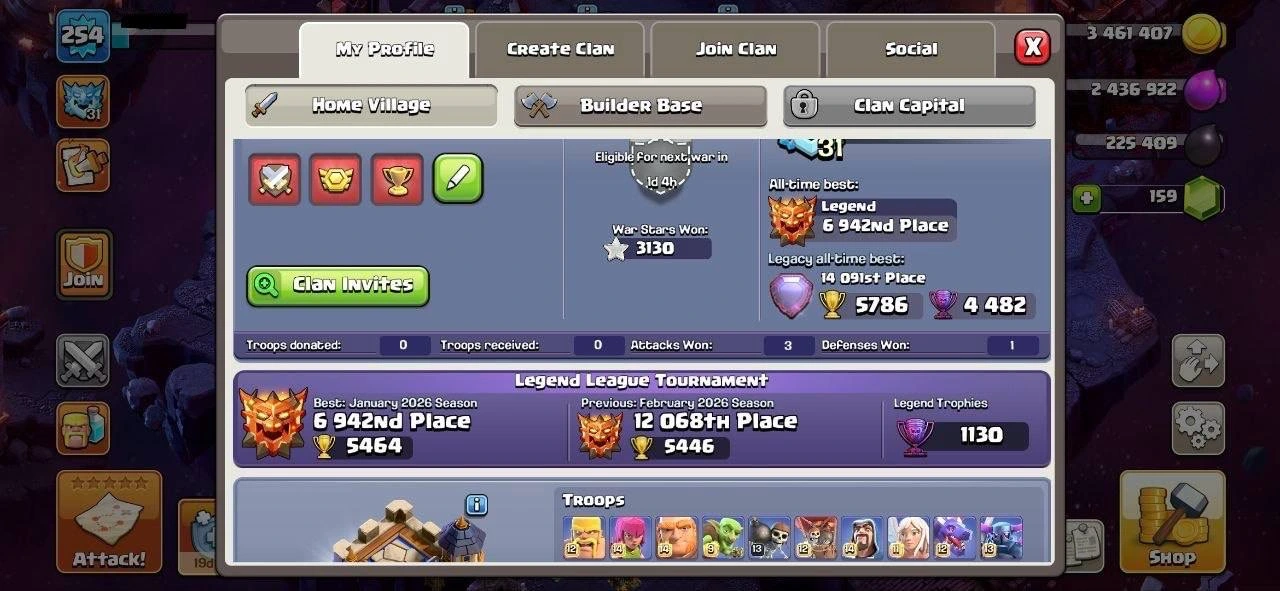Screen dimensions: 1280x591
Task: Switch to the Create Clan tab
Action: click(x=560, y=49)
